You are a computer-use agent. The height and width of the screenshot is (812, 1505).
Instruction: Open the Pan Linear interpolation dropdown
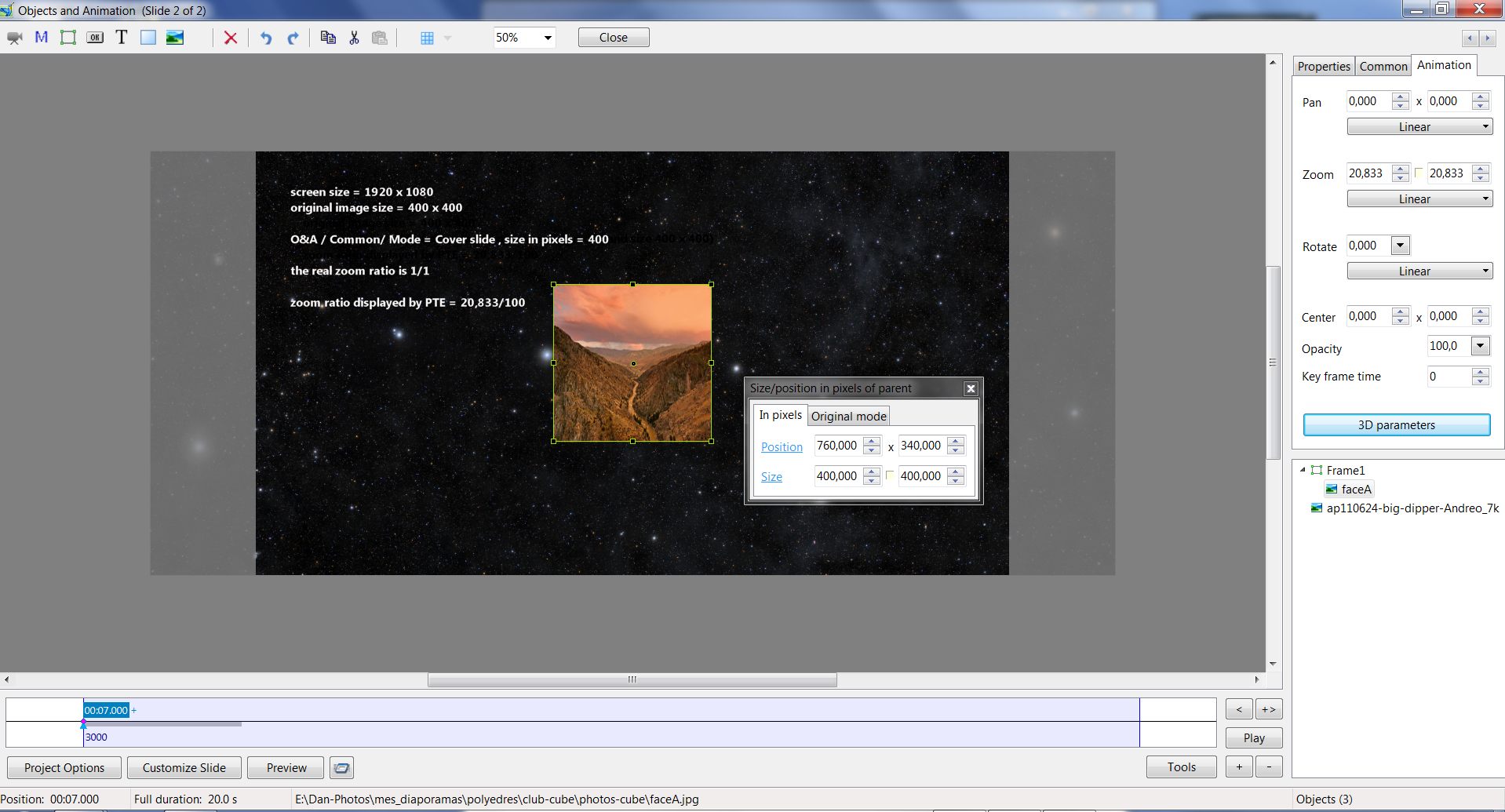[1419, 127]
